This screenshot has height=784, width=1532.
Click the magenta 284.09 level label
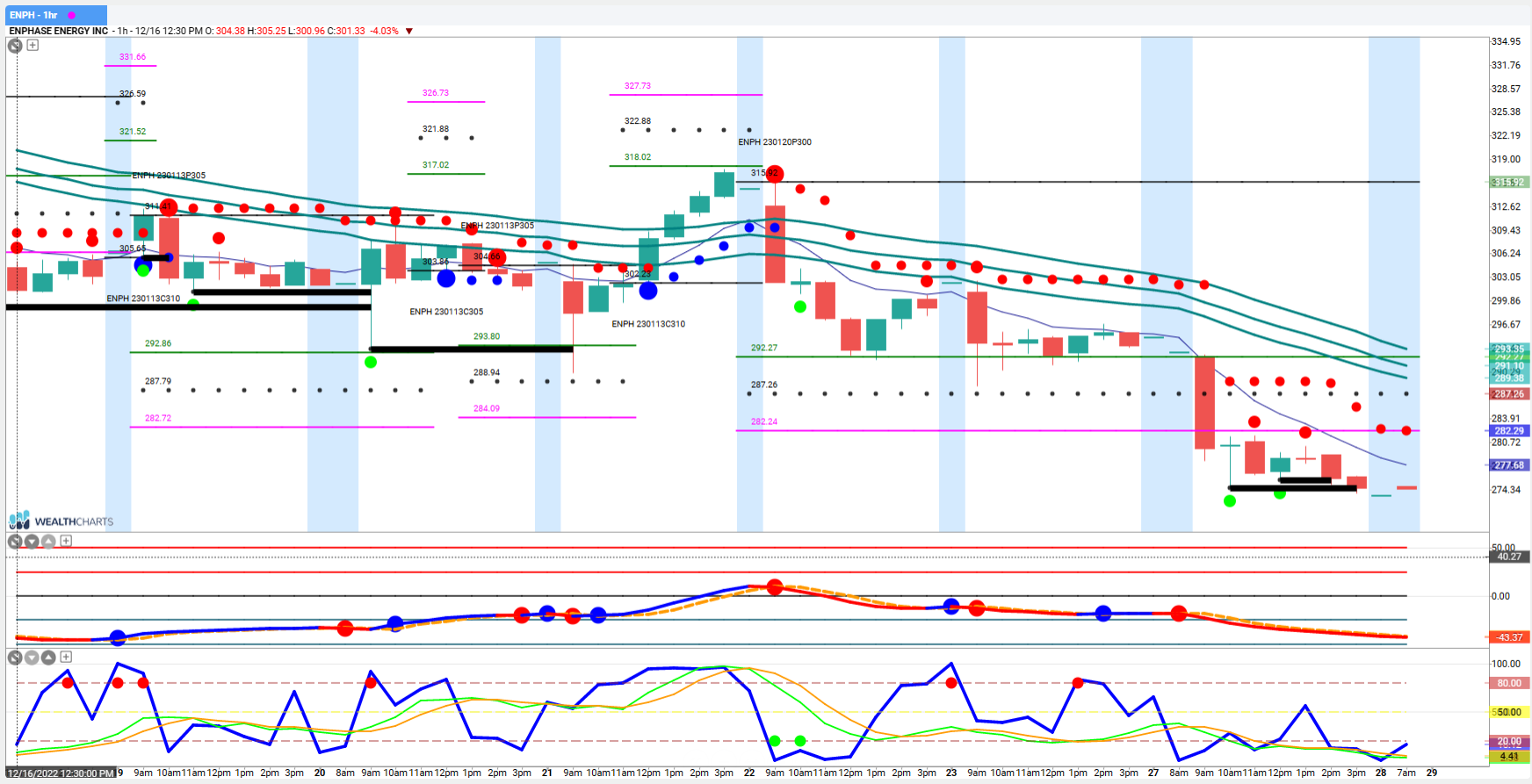487,408
